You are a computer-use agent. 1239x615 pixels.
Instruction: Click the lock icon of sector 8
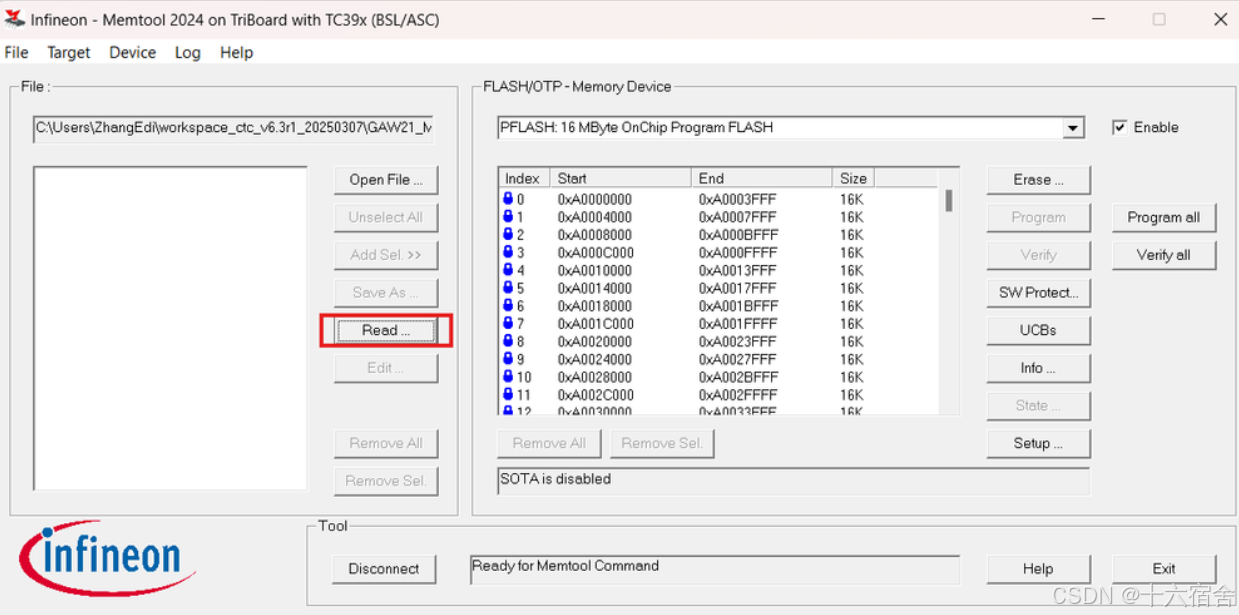click(508, 341)
